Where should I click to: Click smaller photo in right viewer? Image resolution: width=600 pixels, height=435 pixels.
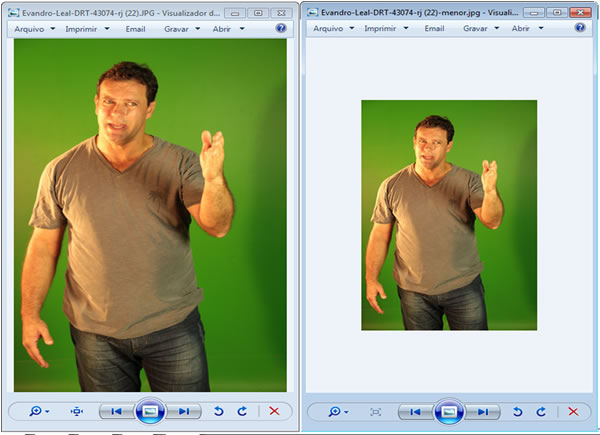[x=449, y=215]
